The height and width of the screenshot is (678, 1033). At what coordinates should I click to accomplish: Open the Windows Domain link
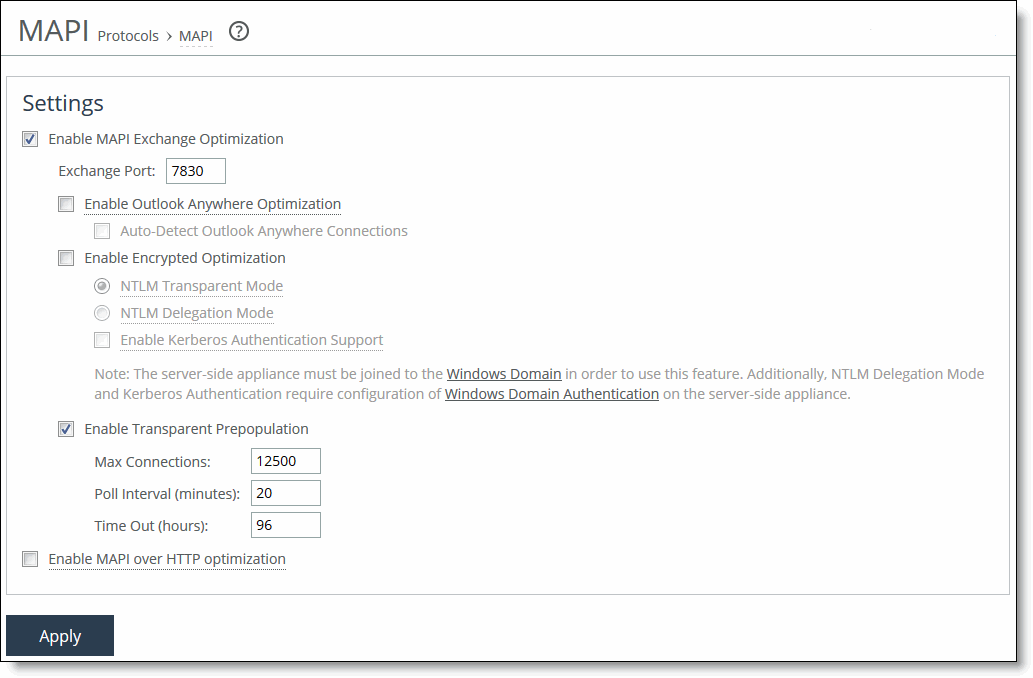pos(504,374)
